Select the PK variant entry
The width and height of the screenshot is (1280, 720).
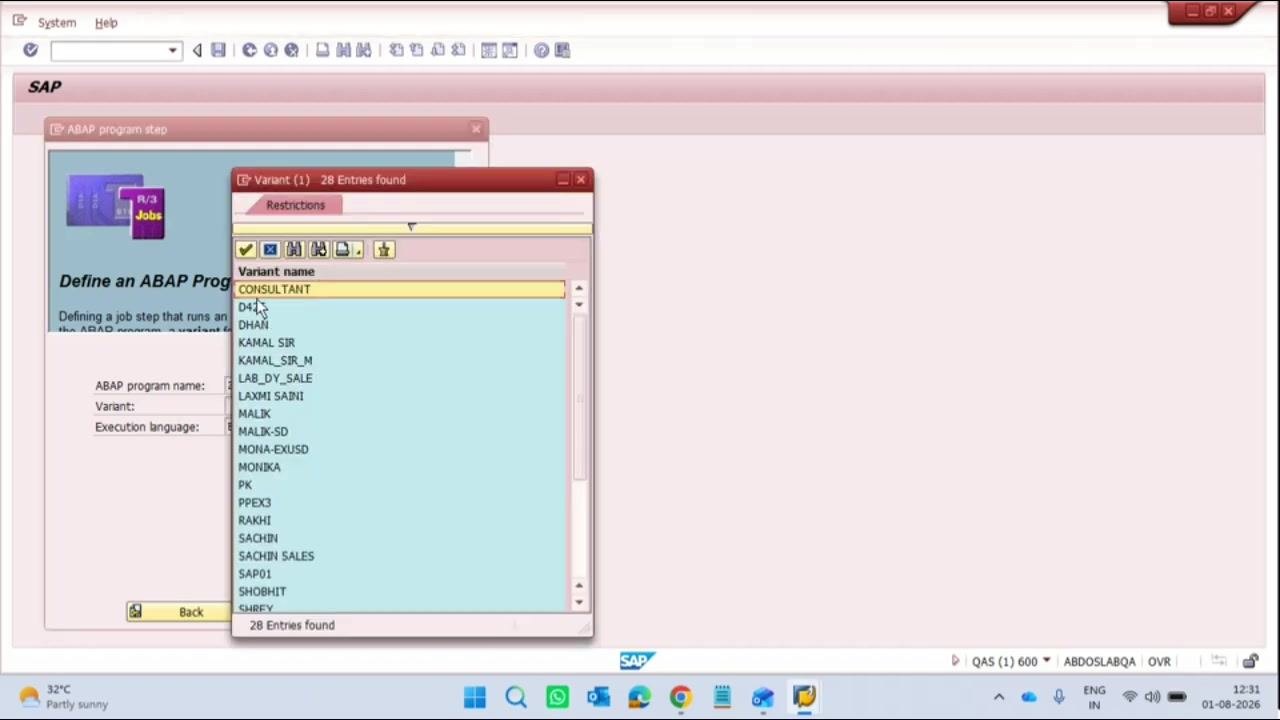click(401, 485)
